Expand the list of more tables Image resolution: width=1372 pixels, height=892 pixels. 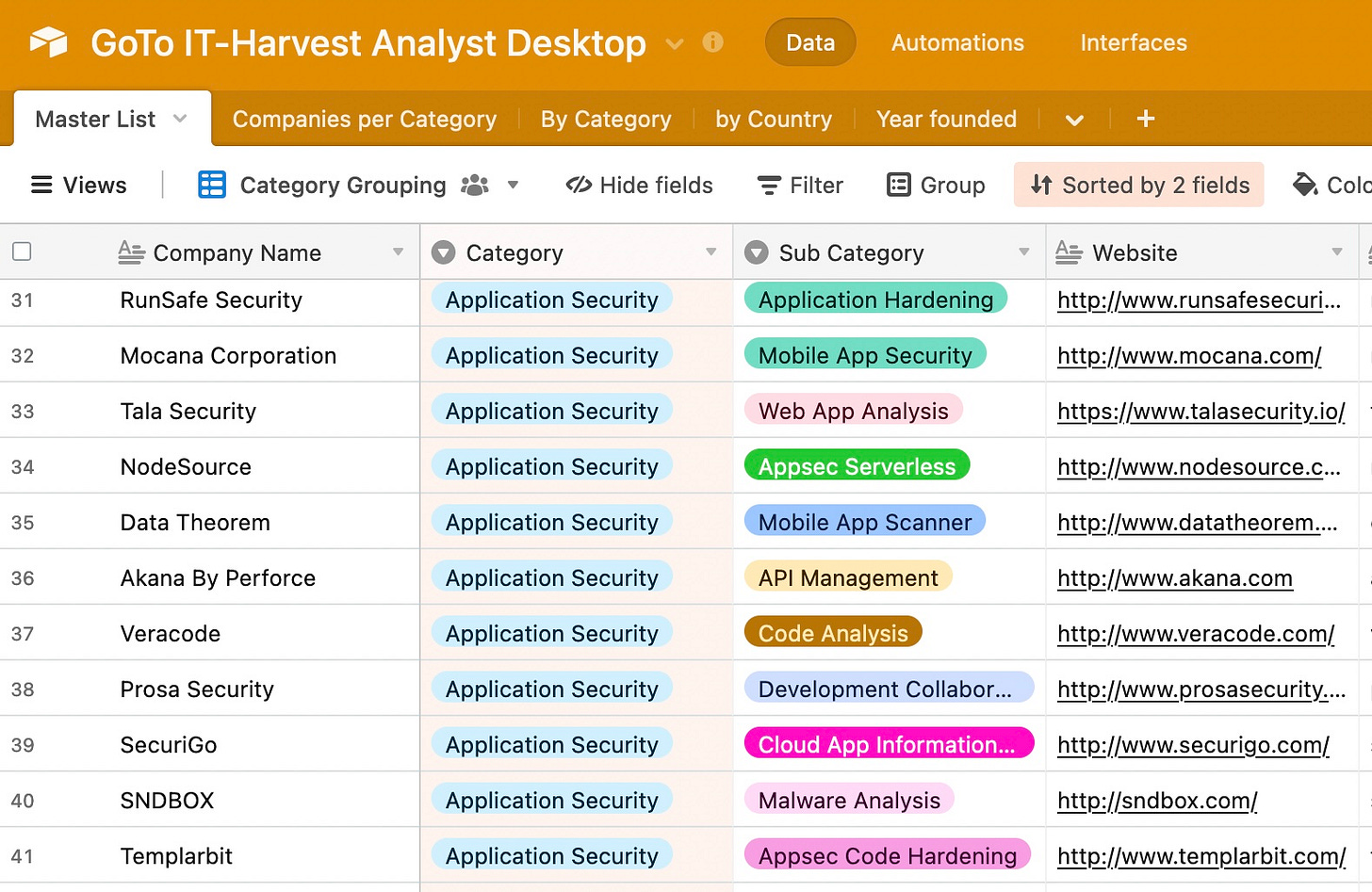(x=1074, y=120)
